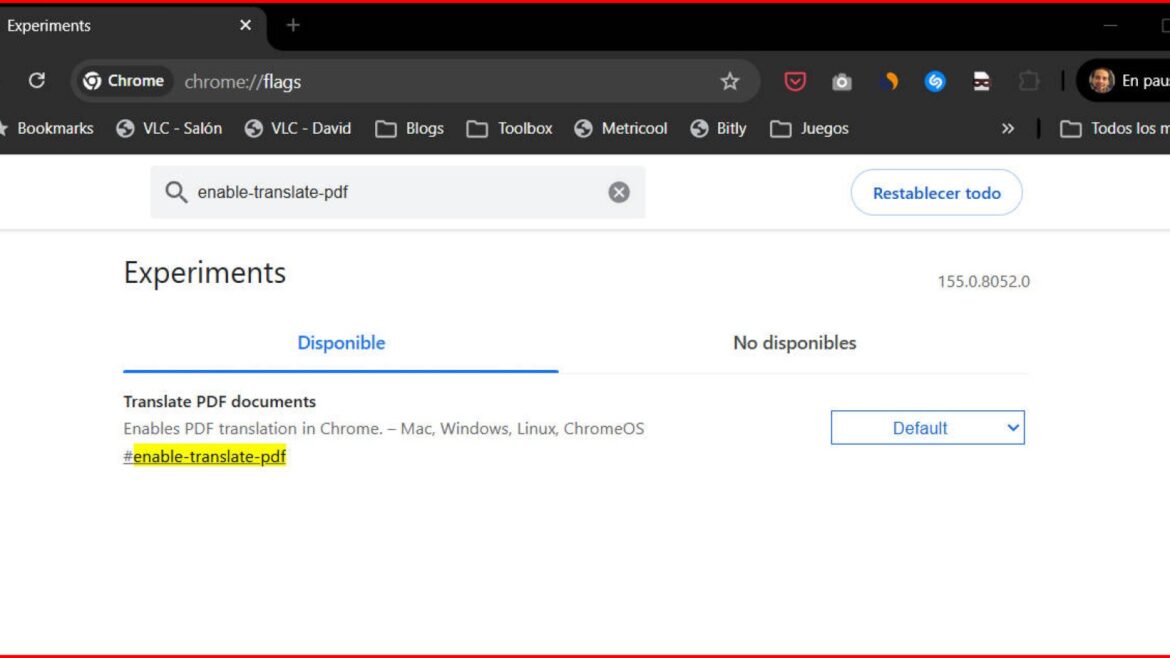Minimize the Chrome window
This screenshot has width=1170, height=658.
click(x=1110, y=25)
